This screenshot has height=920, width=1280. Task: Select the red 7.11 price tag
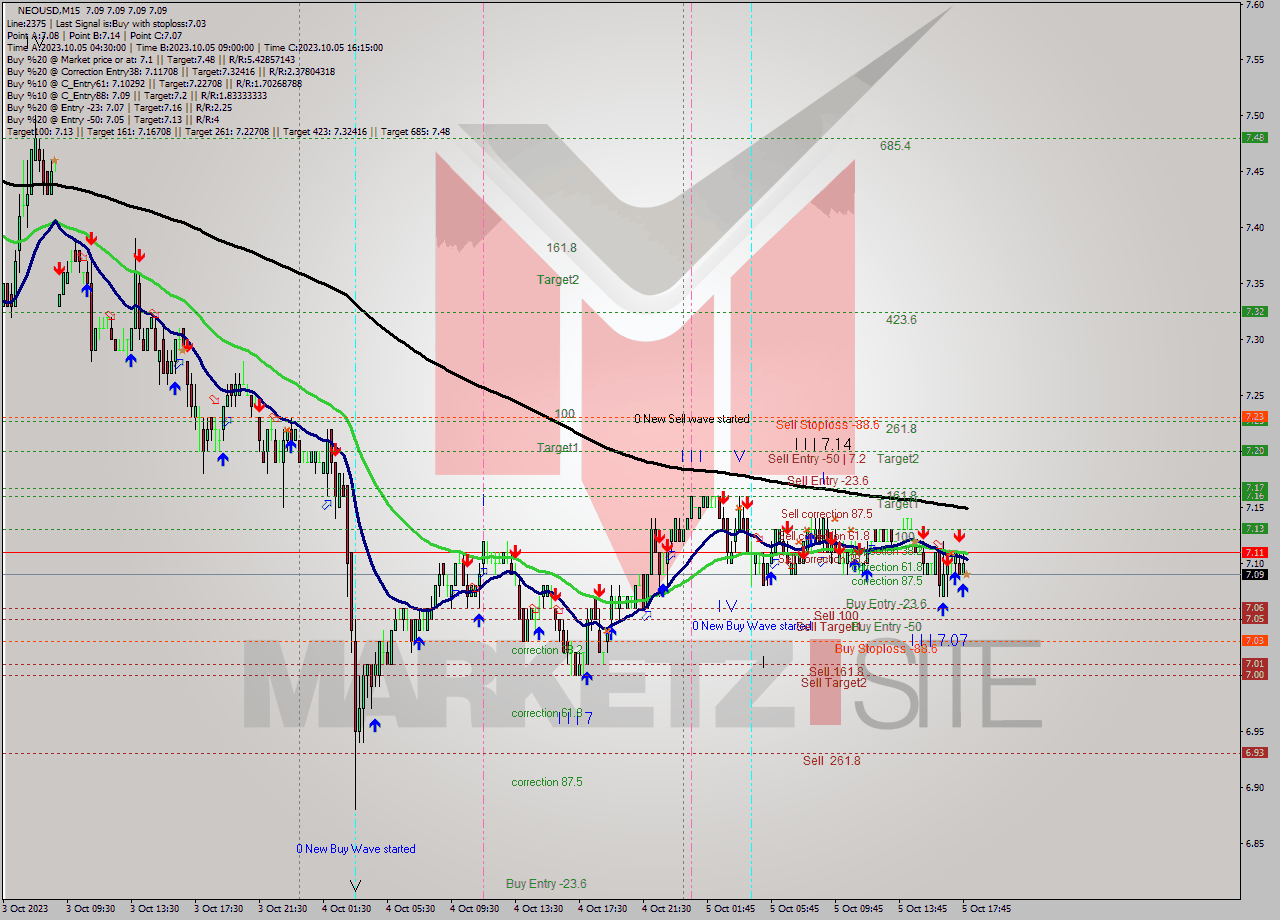pos(1254,552)
